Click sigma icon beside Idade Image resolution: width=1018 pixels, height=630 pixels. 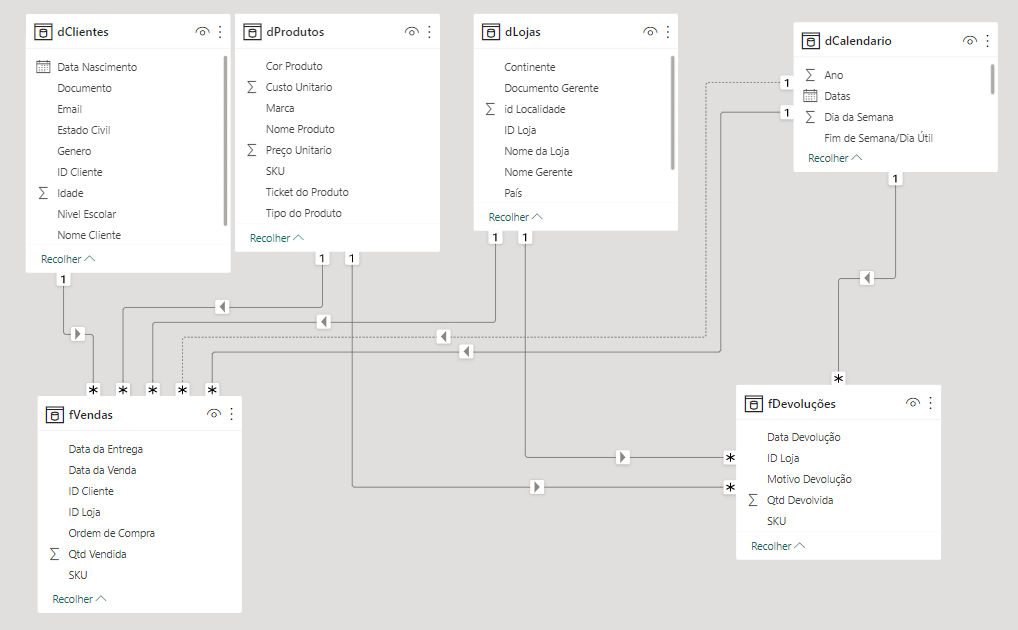(43, 193)
